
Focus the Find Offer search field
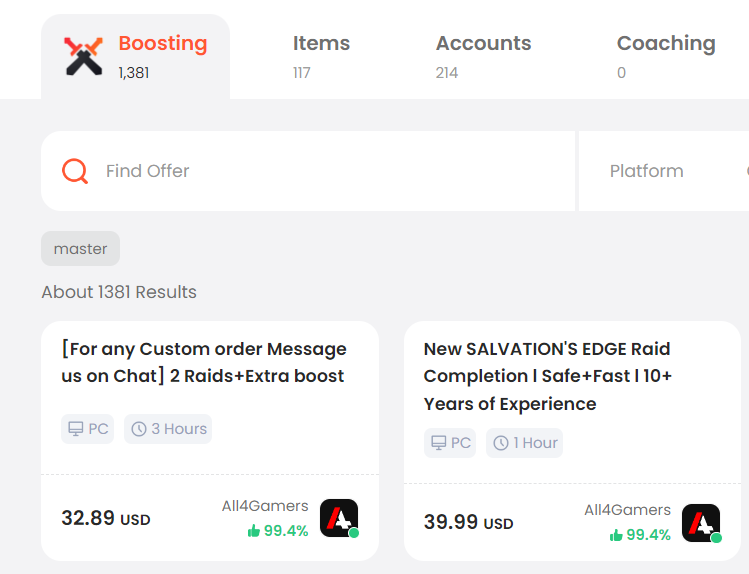click(308, 171)
